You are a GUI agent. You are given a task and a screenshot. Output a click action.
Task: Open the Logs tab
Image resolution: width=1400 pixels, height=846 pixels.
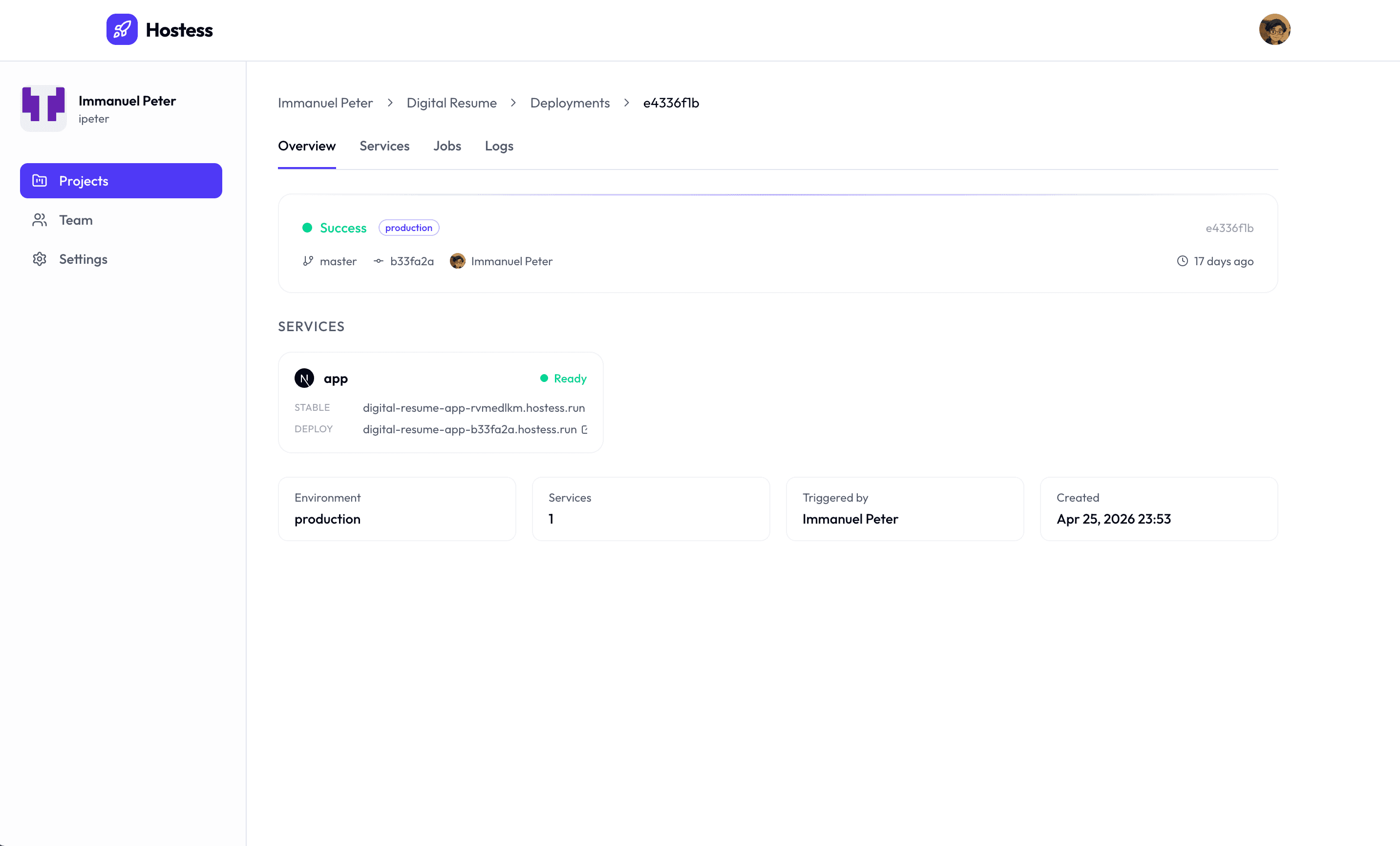[x=499, y=146]
